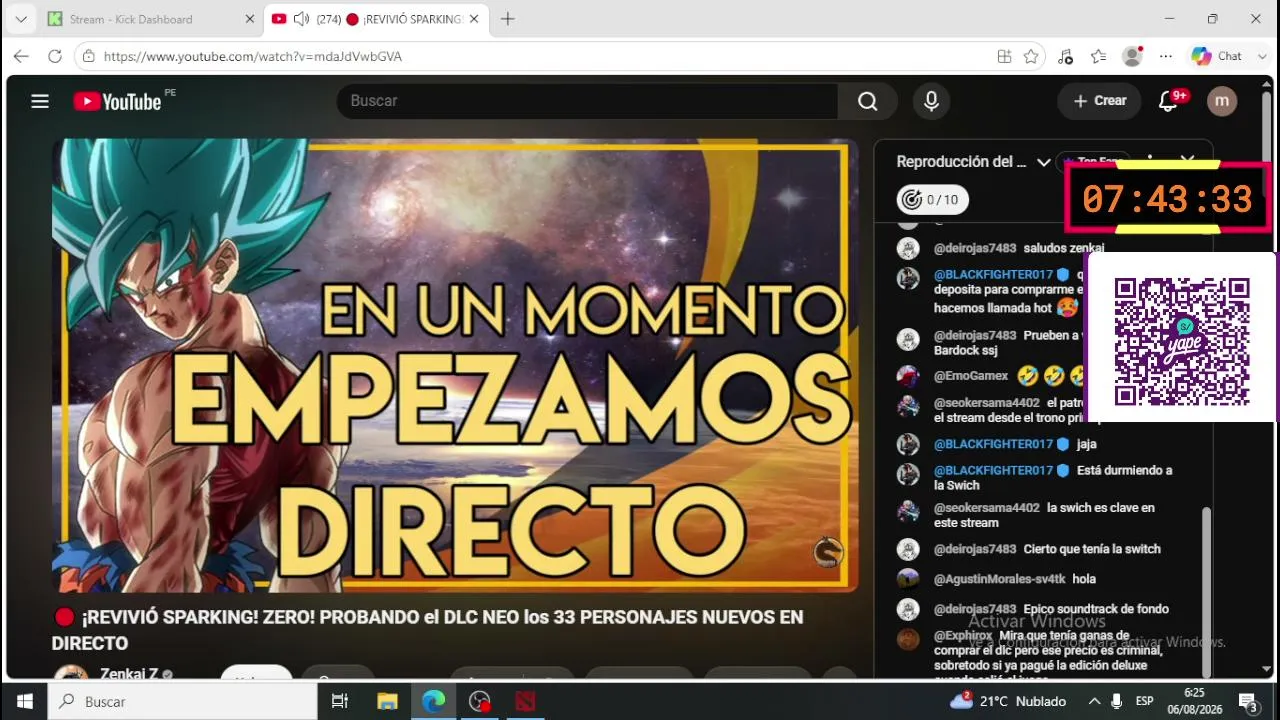Open the Edge favorites list
Viewport: 1280px width, 720px height.
1098,56
